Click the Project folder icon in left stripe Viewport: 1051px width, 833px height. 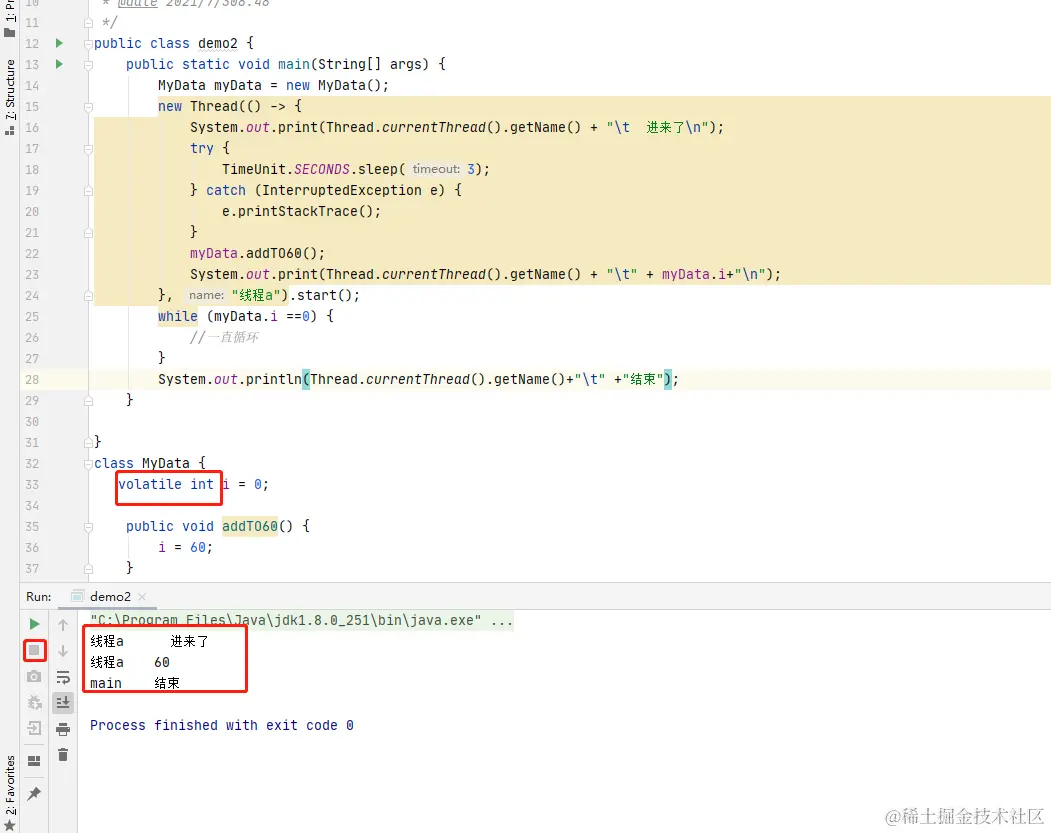10,32
